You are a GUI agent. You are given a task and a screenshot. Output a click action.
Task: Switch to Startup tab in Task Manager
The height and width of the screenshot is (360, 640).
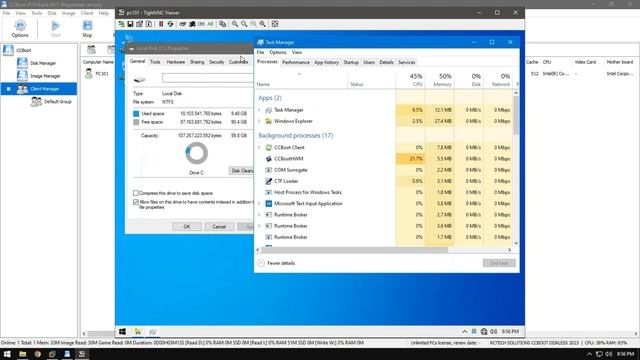pos(351,62)
